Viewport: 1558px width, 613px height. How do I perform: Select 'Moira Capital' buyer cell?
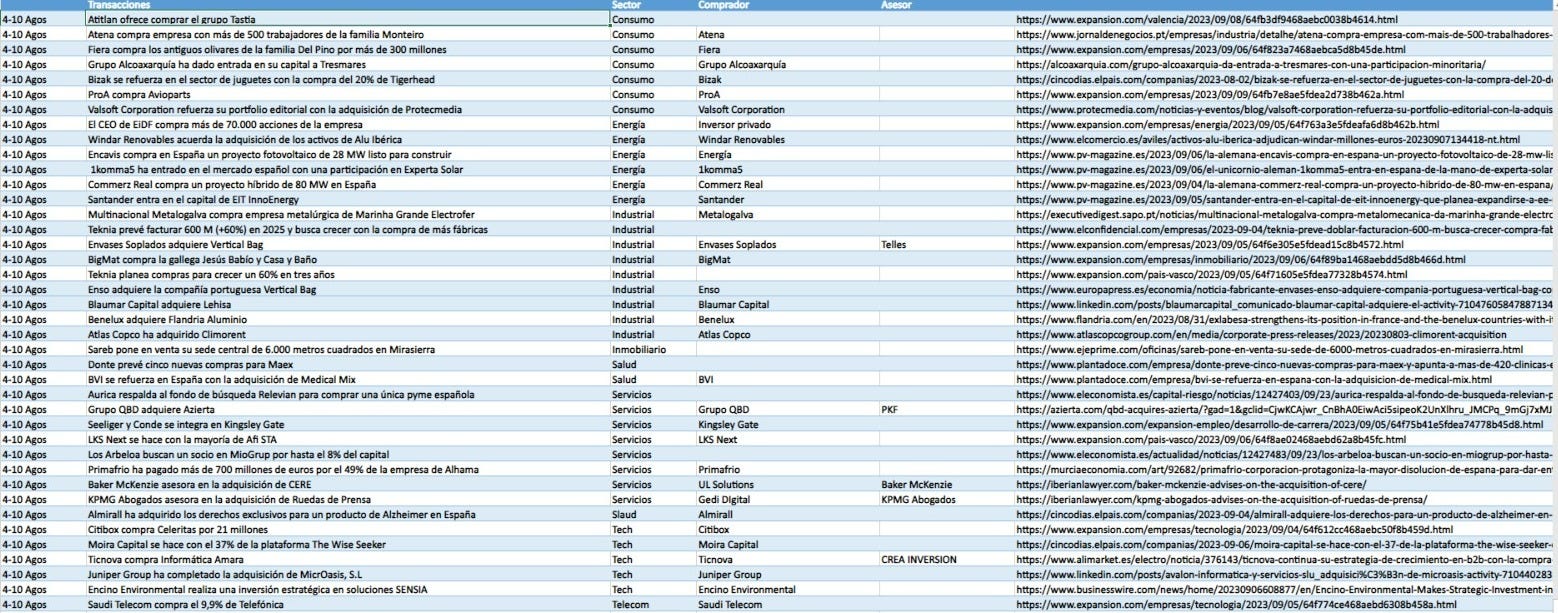pyautogui.click(x=787, y=544)
